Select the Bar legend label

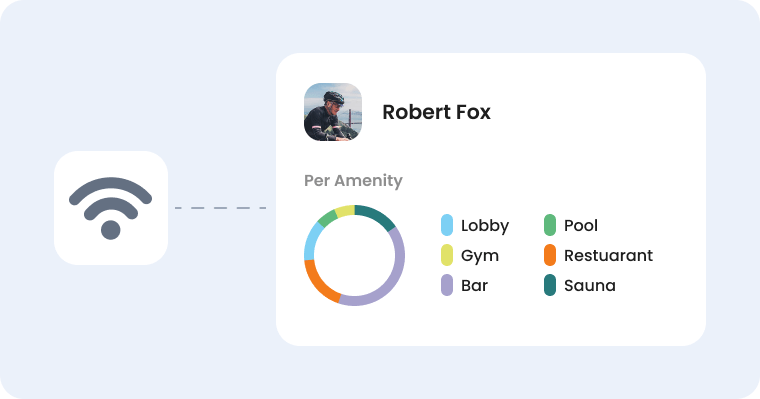[475, 286]
